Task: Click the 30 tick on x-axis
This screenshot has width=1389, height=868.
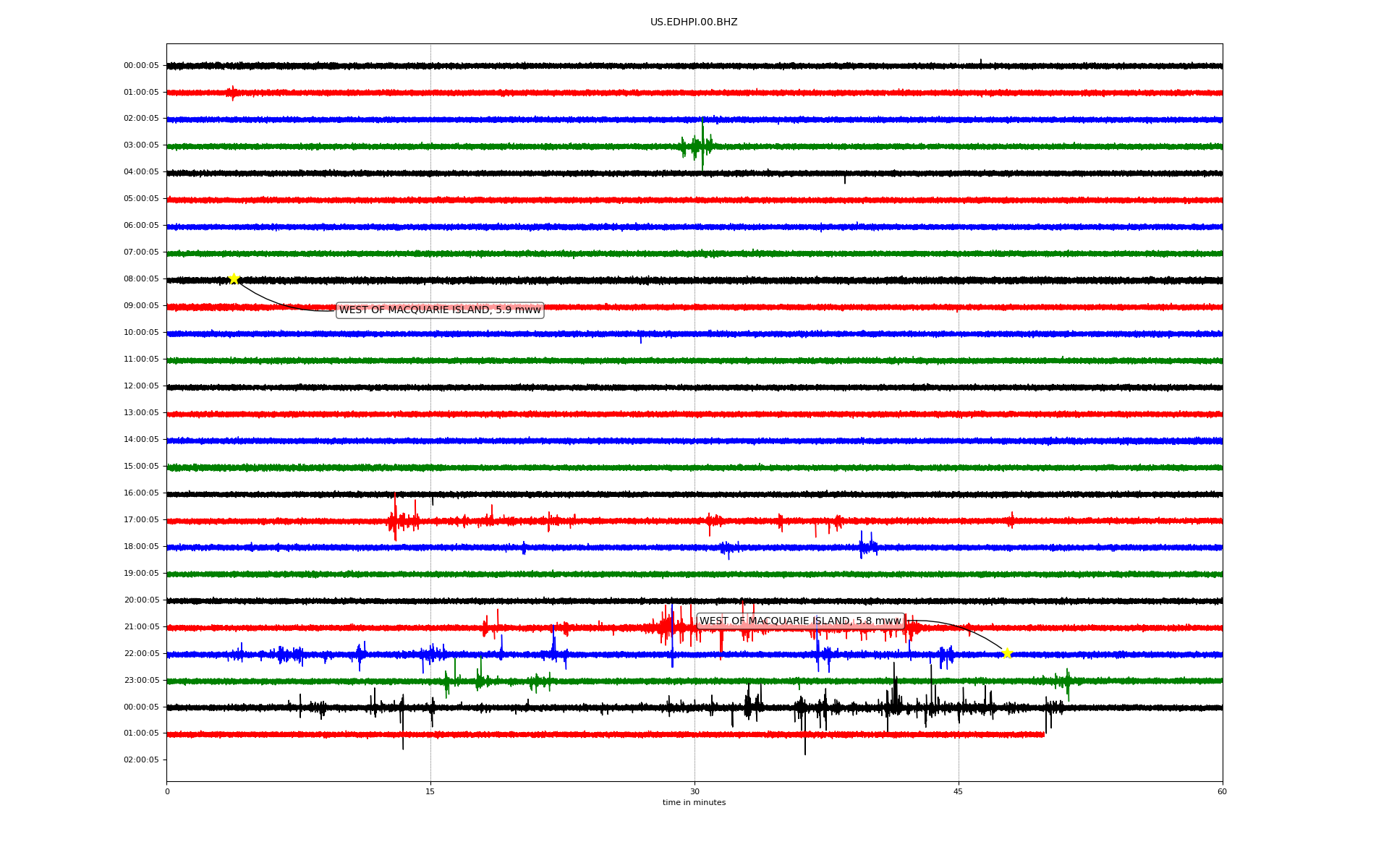Action: click(694, 791)
